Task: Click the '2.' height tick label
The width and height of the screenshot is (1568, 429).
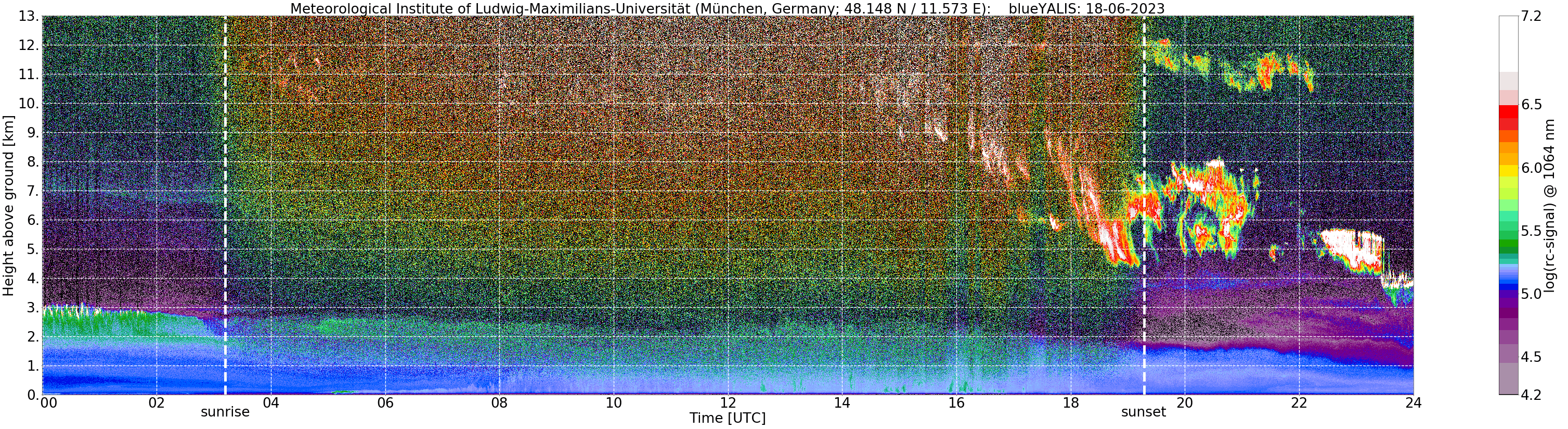Action: point(32,337)
